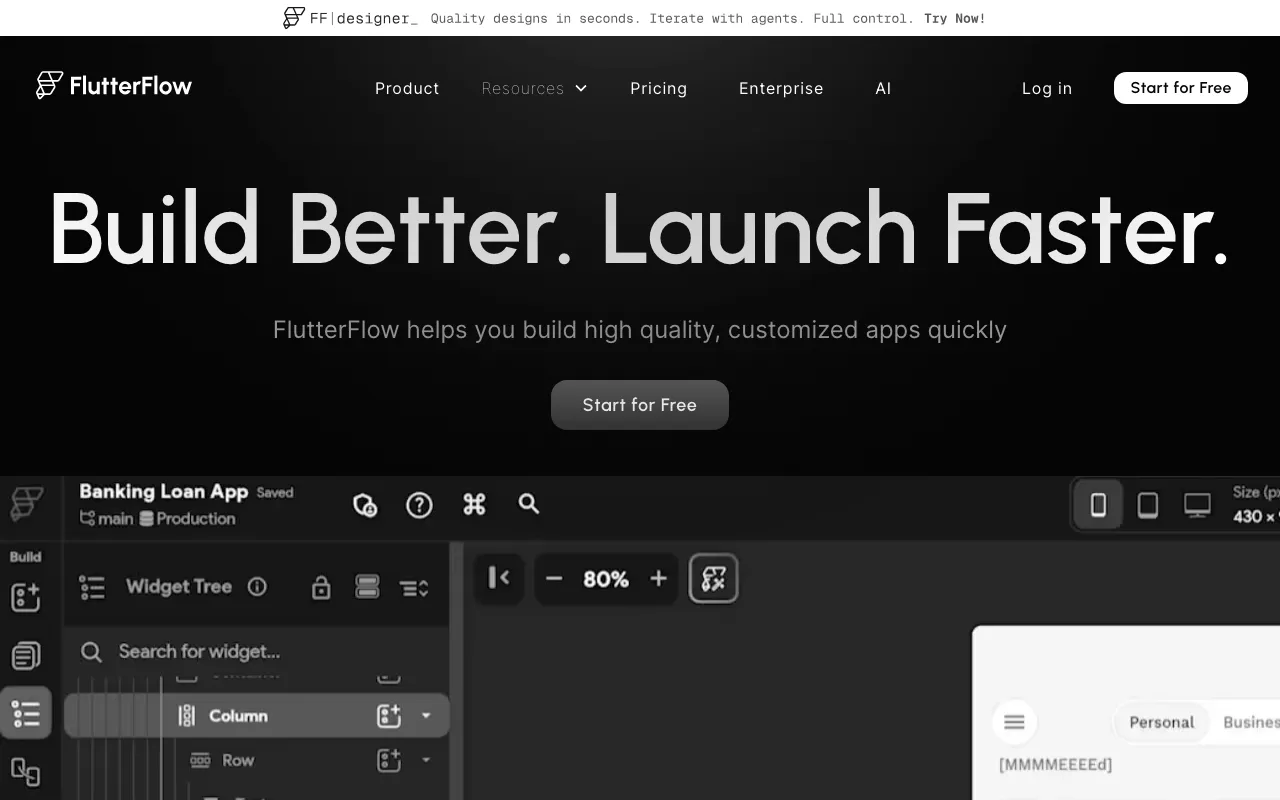
Task: Open the hamburger menu in phone preview
Action: [1014, 722]
